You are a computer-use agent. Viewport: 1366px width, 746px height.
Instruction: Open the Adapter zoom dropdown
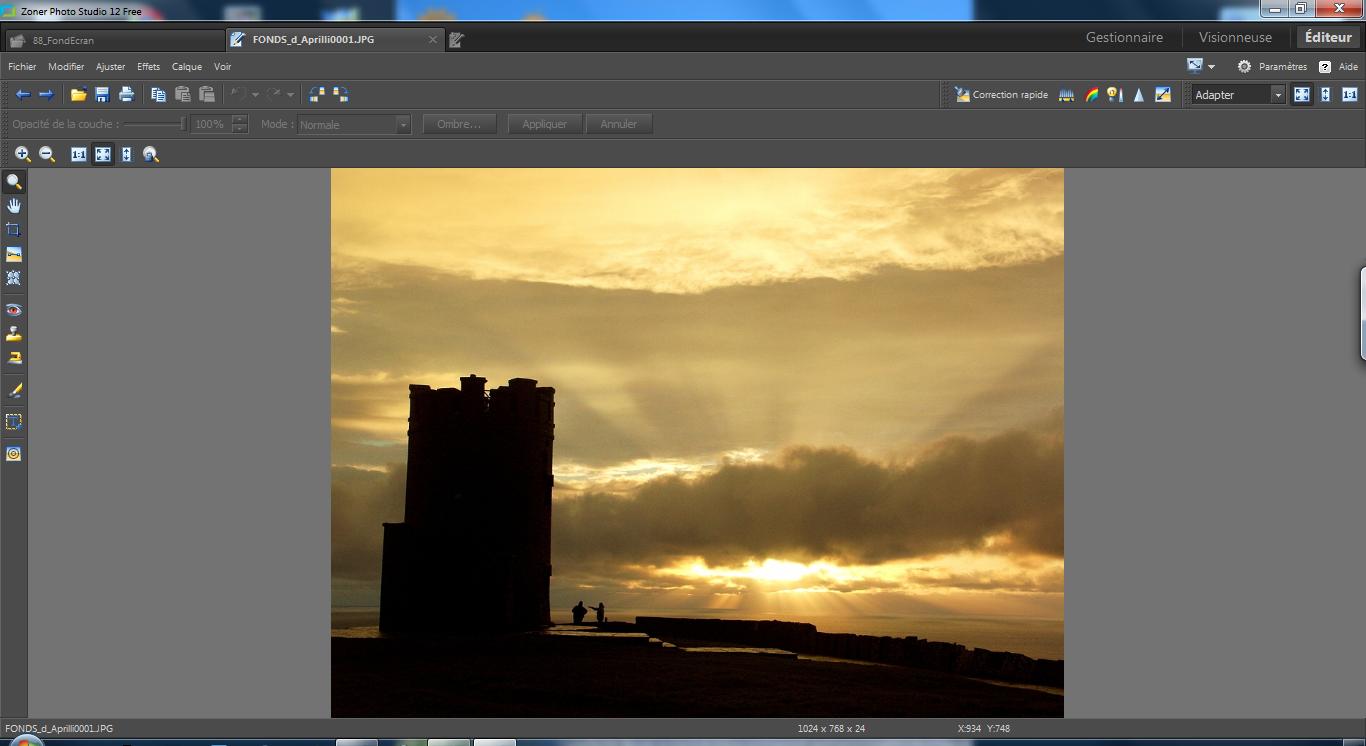pyautogui.click(x=1277, y=95)
